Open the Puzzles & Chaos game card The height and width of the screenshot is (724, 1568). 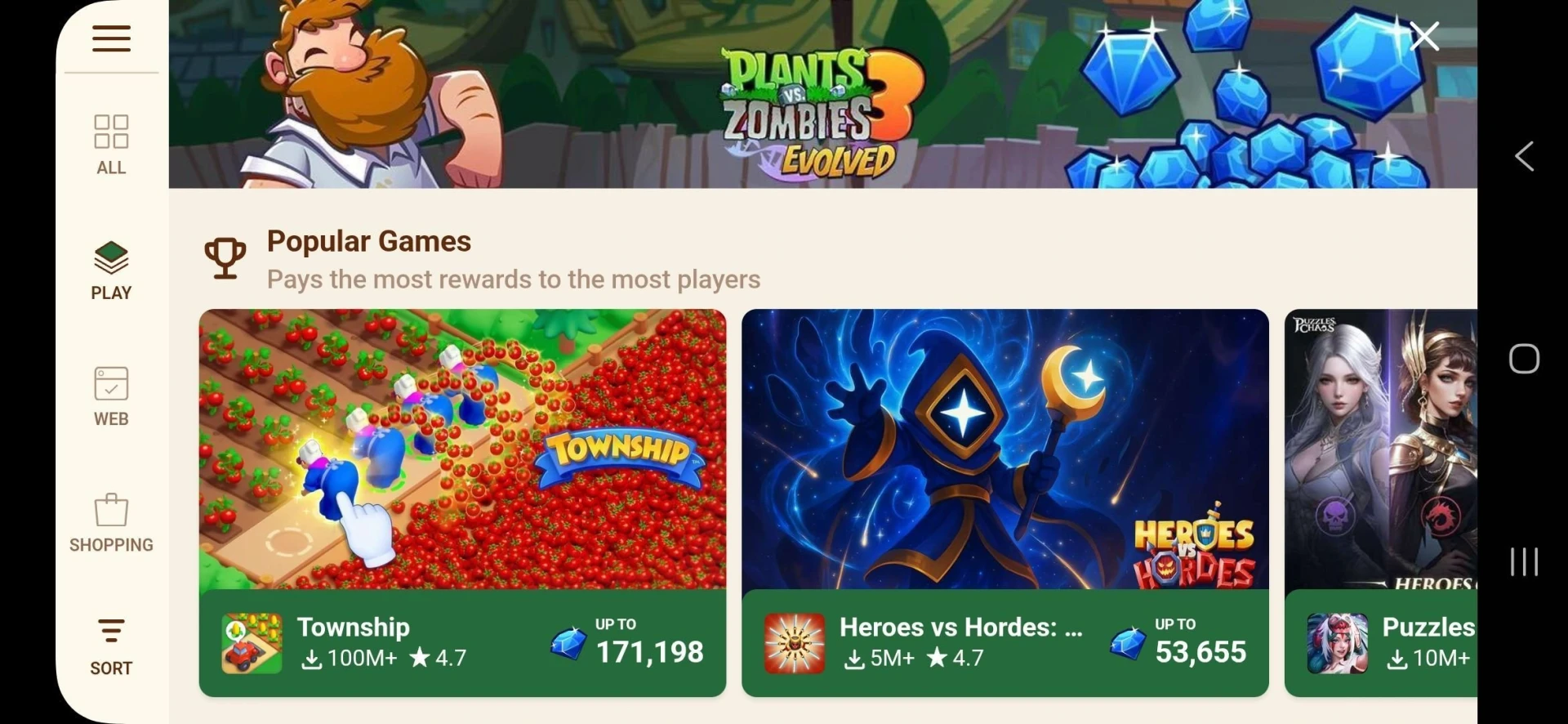pyautogui.click(x=1381, y=503)
